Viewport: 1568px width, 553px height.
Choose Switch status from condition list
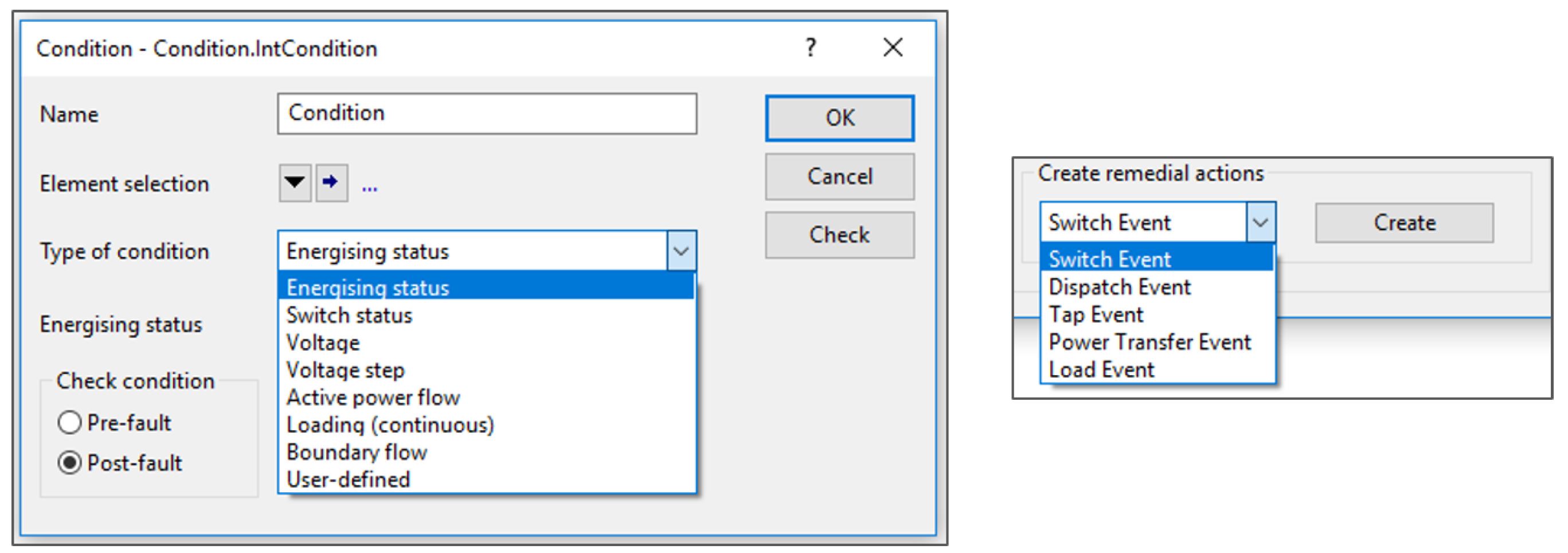[x=349, y=316]
